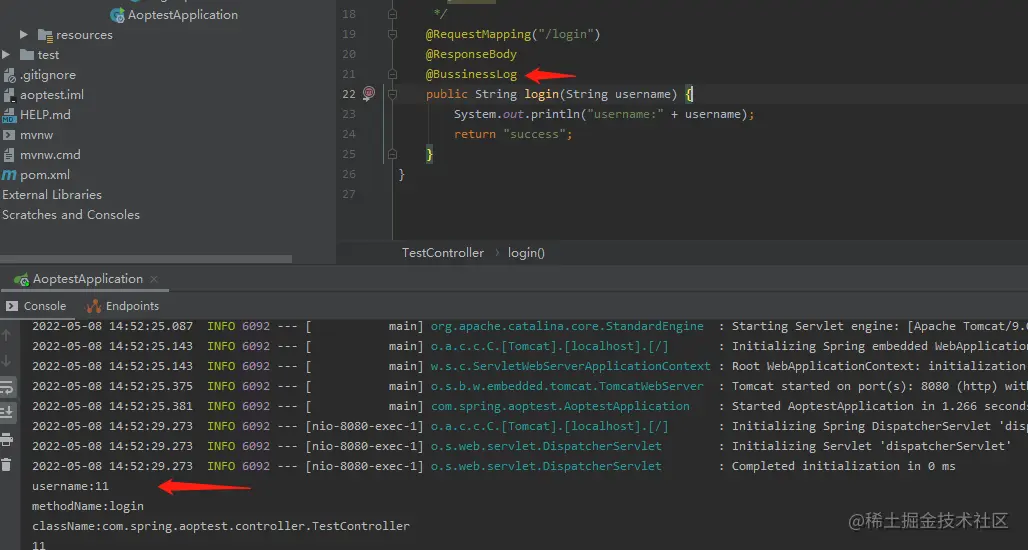Open com.spring.aoptest.AoptestApplication link in console
Screen dimensions: 1028x550
coord(560,406)
